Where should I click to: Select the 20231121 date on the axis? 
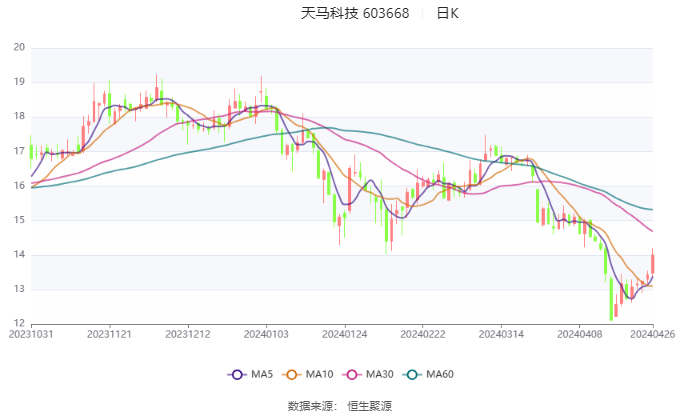[110, 335]
